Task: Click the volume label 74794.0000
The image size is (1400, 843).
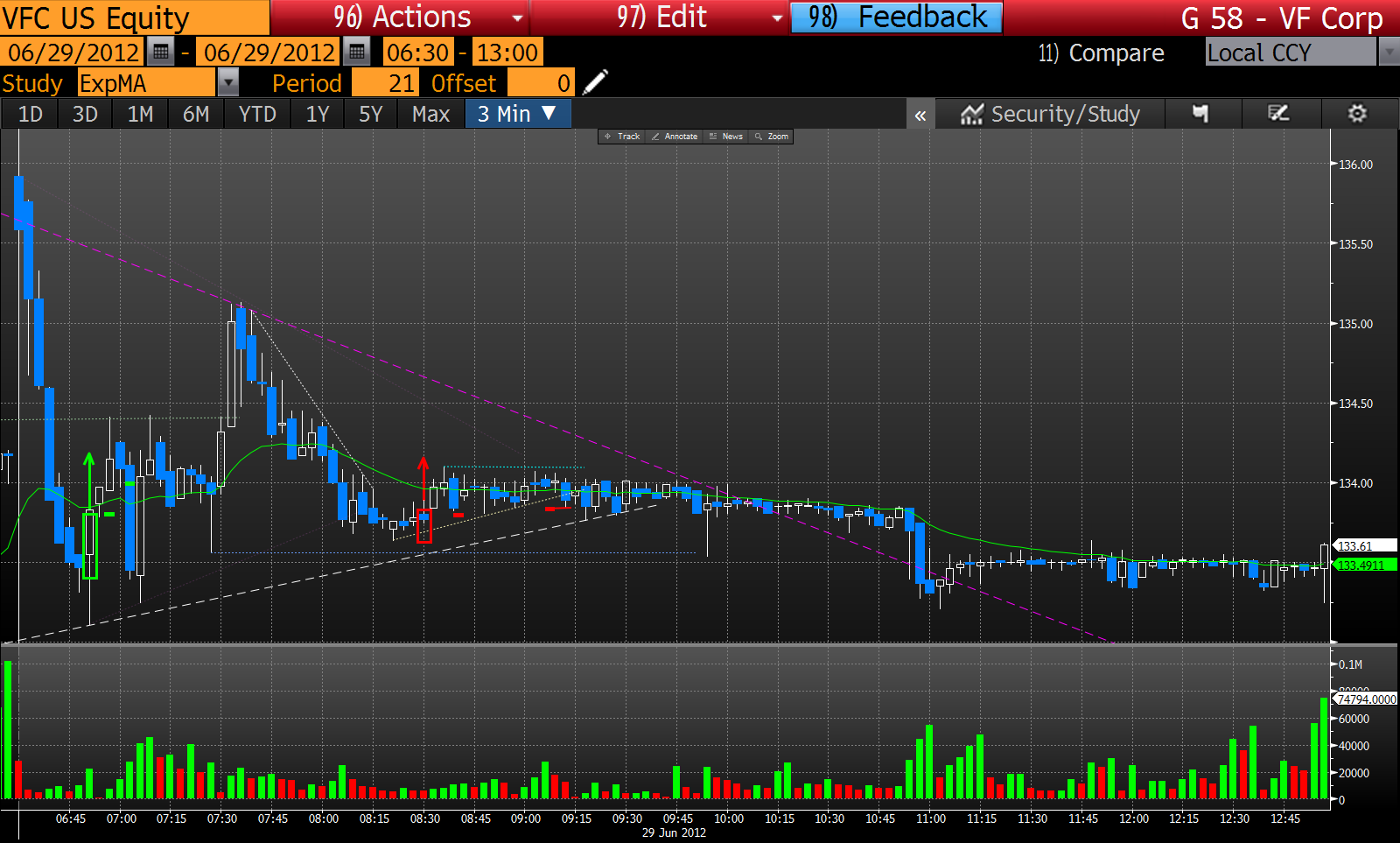Action: pyautogui.click(x=1366, y=699)
